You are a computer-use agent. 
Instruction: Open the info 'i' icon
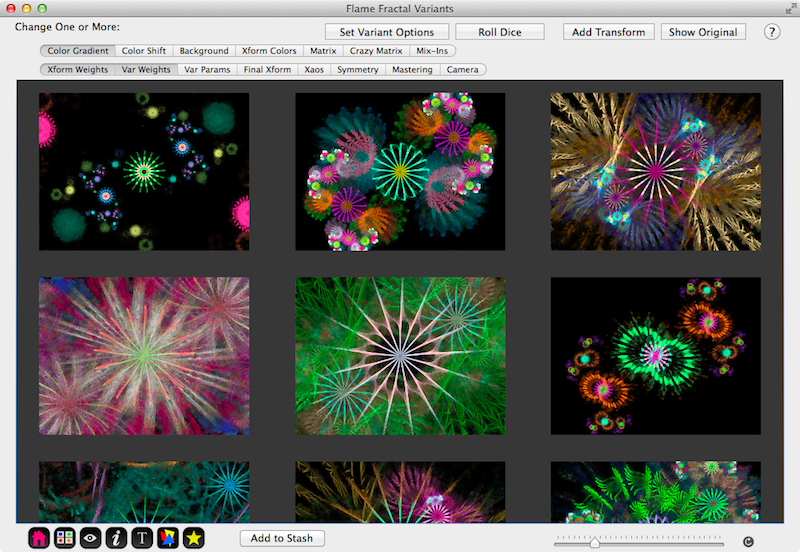[116, 538]
